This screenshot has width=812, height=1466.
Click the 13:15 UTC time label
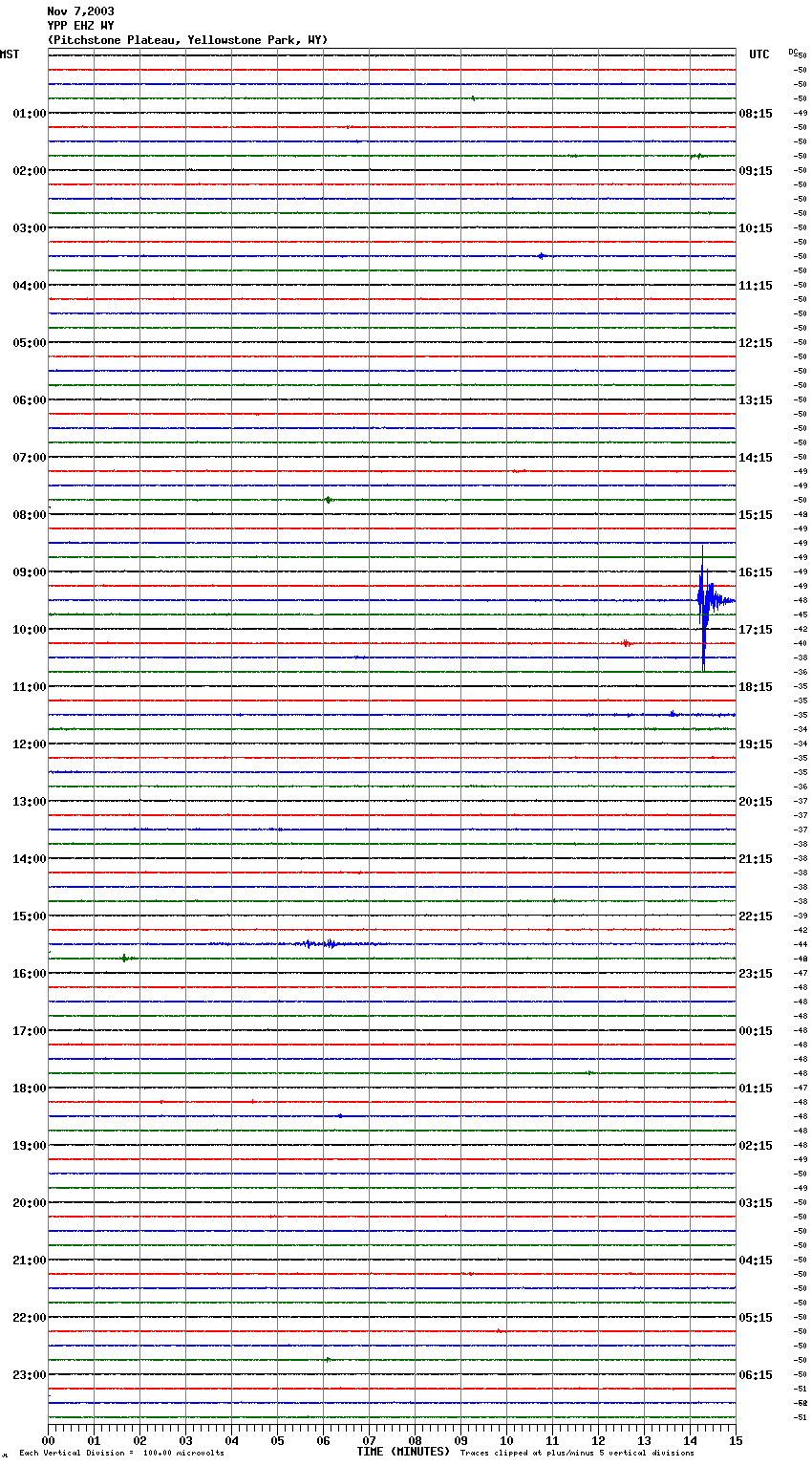pos(756,400)
